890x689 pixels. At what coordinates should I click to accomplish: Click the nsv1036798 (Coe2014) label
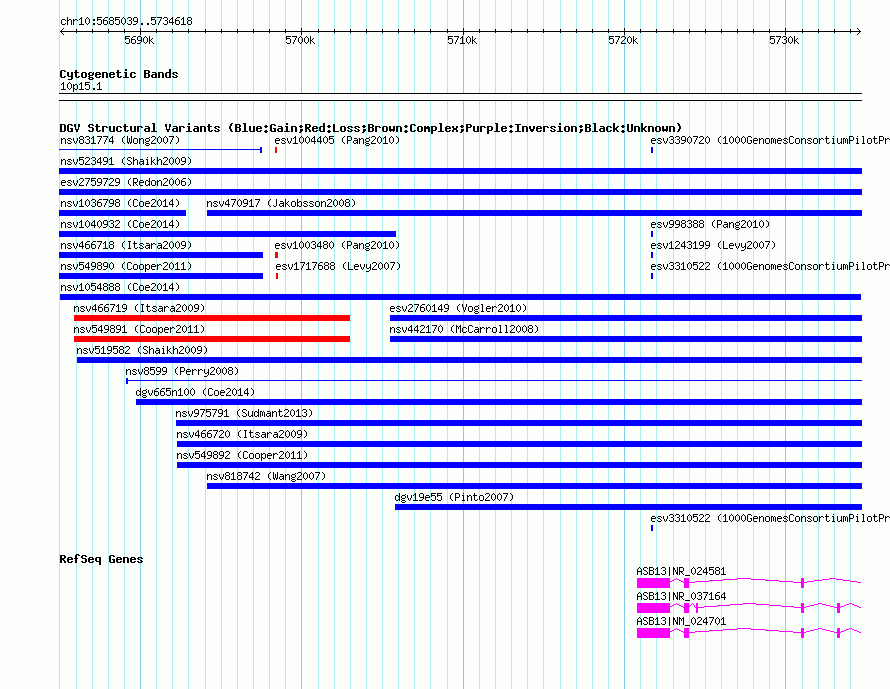point(120,203)
